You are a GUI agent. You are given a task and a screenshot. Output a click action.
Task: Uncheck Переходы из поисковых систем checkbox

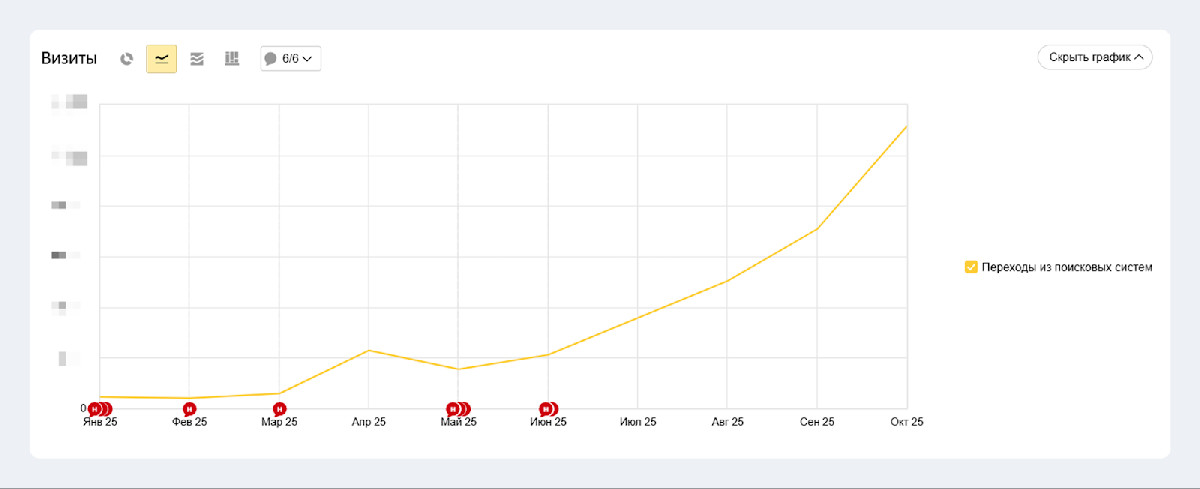click(970, 267)
